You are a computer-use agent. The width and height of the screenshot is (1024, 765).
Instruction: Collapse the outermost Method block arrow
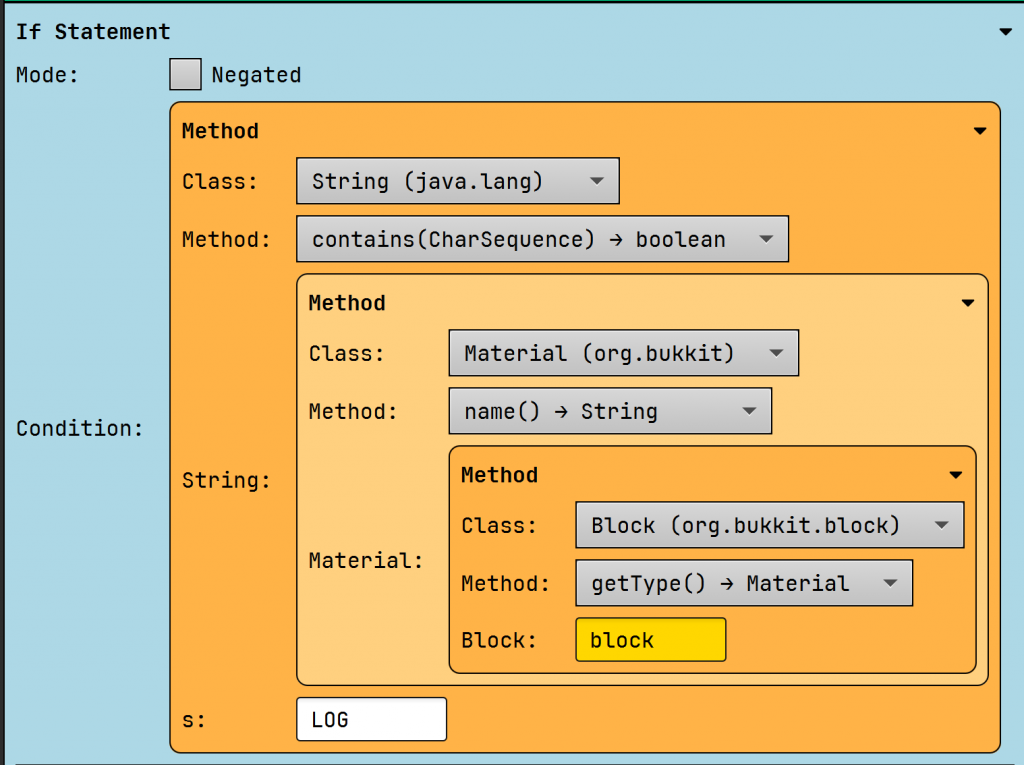979,131
